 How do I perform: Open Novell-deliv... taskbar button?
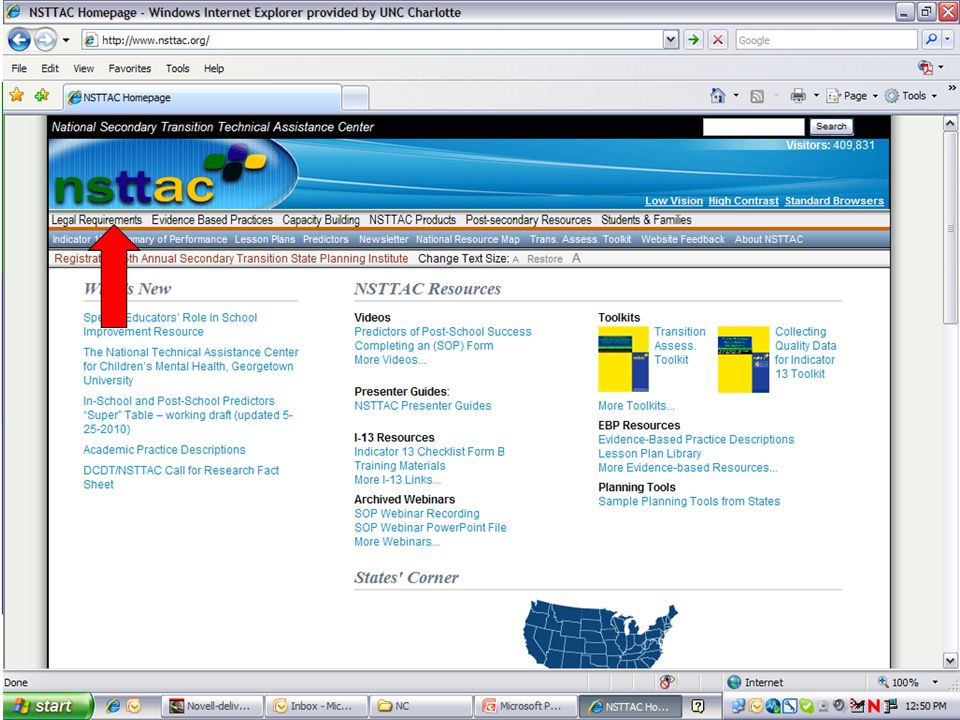212,707
